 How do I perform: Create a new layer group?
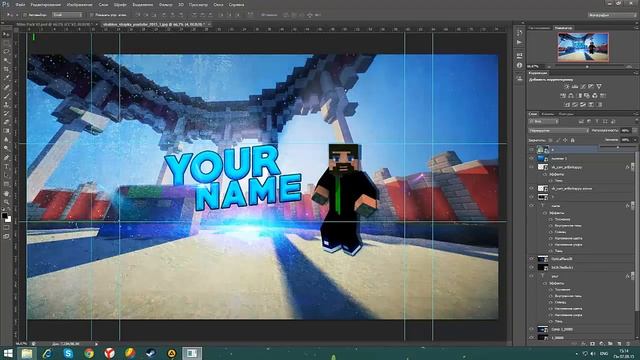[x=610, y=344]
